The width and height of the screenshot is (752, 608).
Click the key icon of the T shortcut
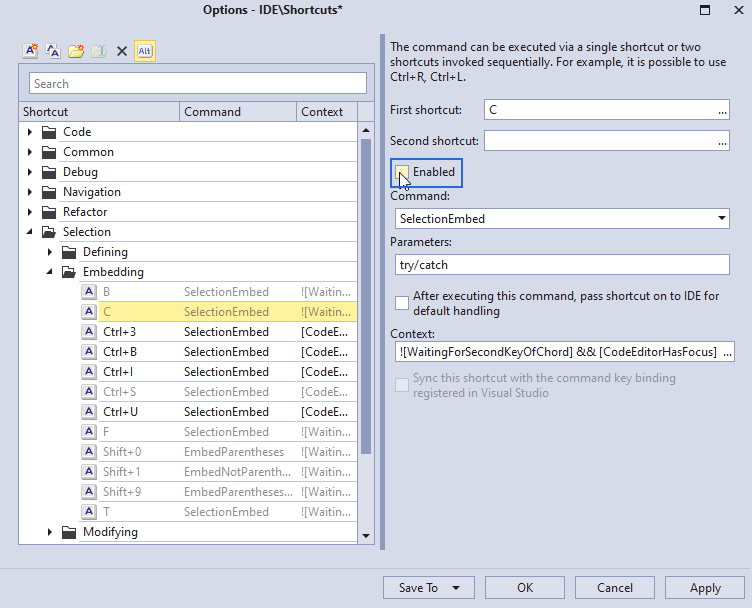tap(89, 512)
